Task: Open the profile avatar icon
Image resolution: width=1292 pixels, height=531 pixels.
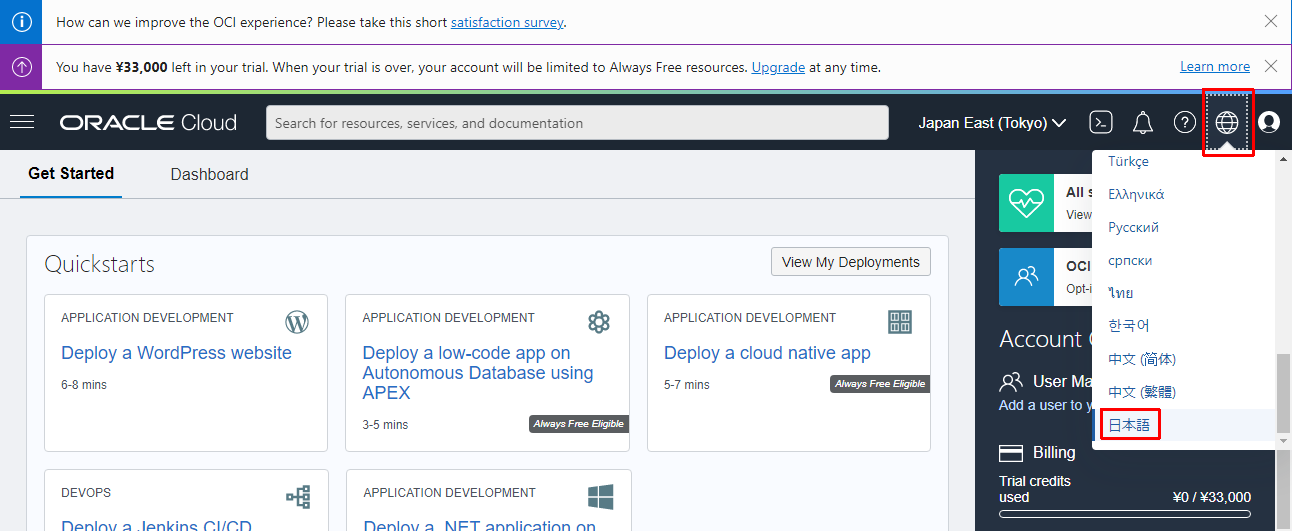Action: (x=1269, y=122)
